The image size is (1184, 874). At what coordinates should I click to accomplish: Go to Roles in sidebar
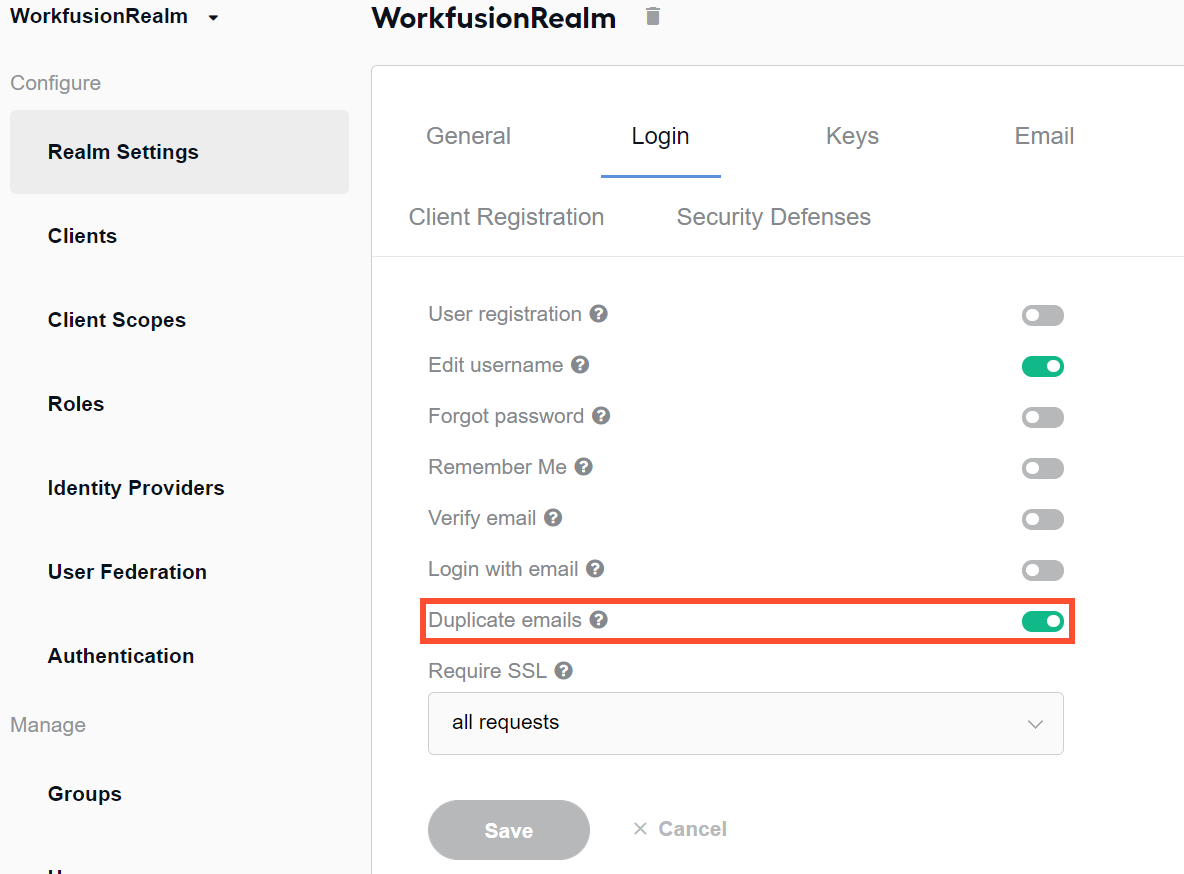click(76, 404)
